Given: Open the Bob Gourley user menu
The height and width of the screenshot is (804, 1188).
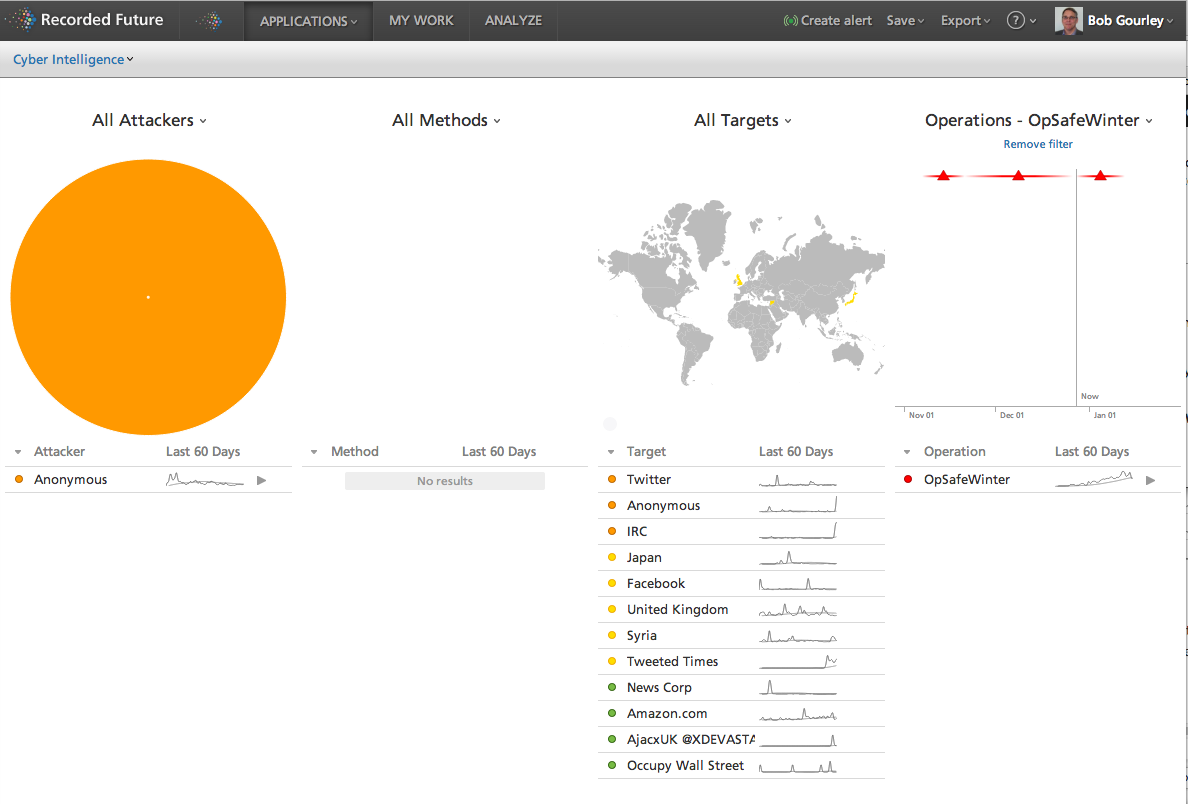Looking at the screenshot, I should (1130, 20).
